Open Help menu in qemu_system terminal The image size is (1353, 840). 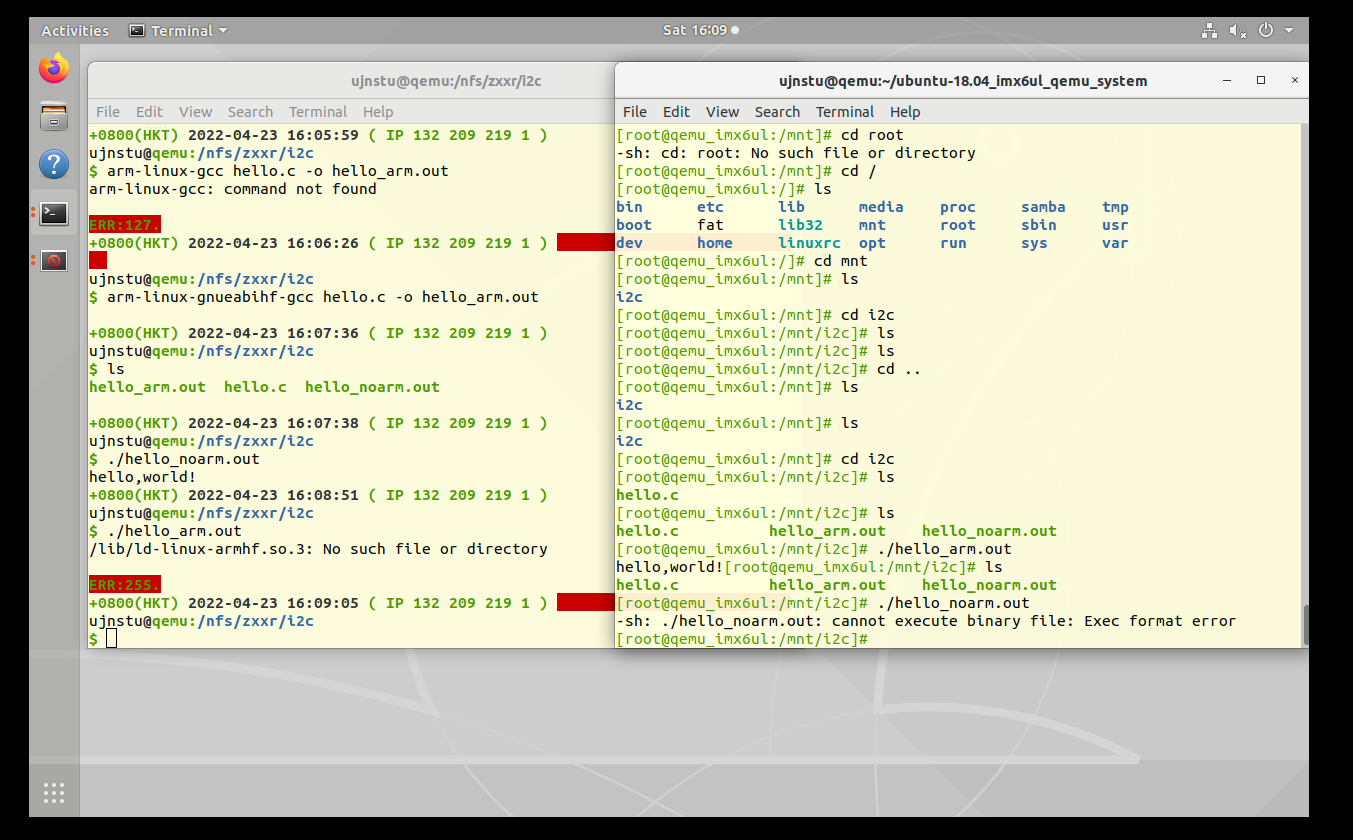pyautogui.click(x=904, y=112)
